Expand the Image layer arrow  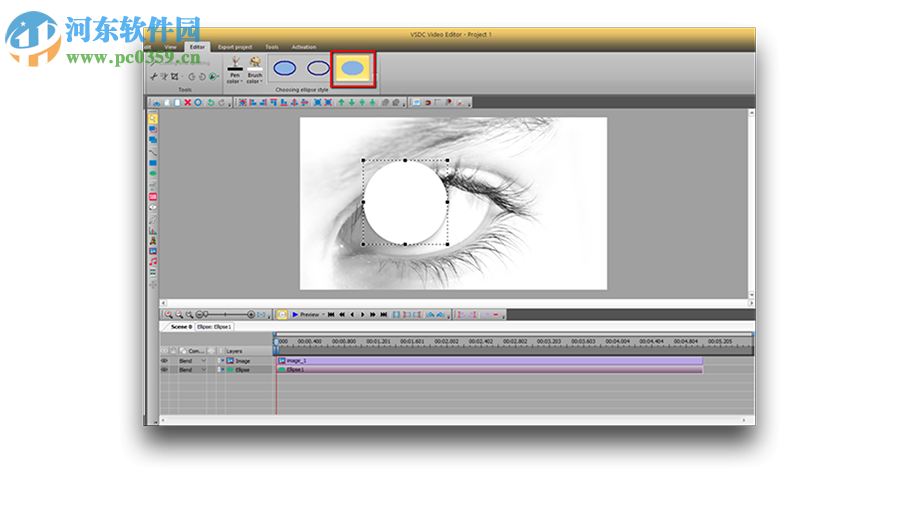click(x=223, y=360)
